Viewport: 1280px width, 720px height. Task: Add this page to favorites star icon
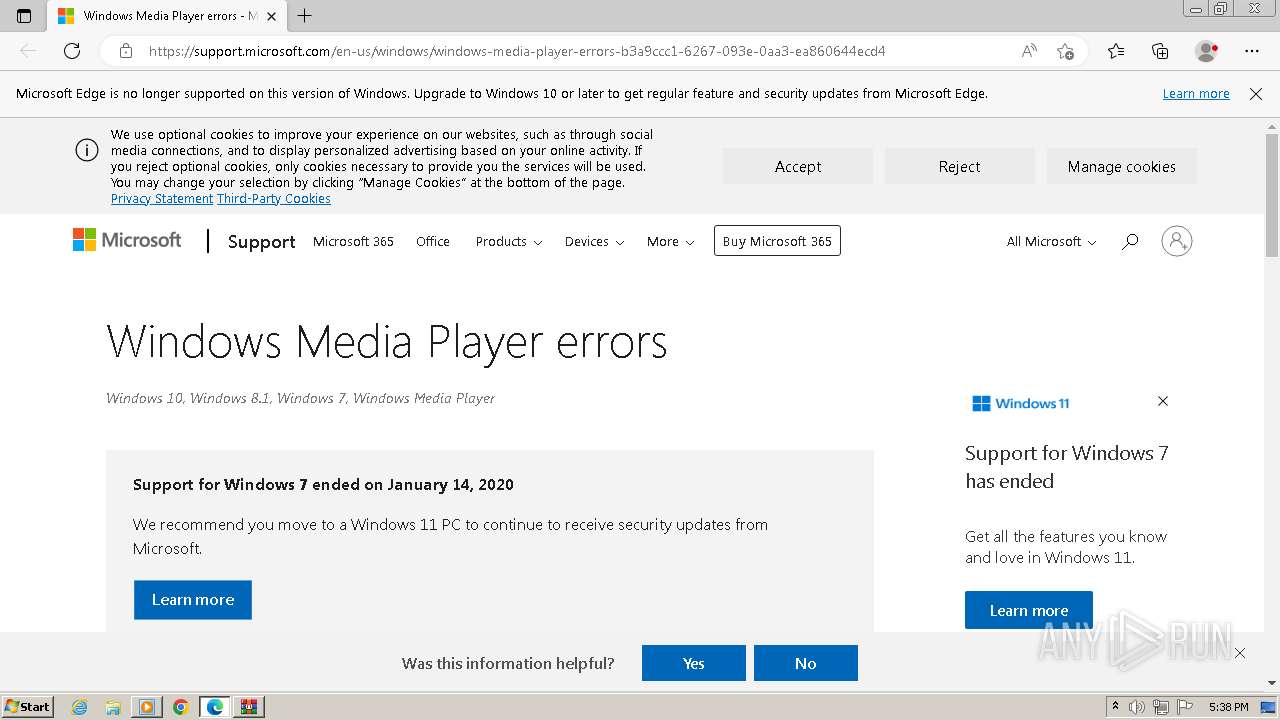tap(1065, 51)
